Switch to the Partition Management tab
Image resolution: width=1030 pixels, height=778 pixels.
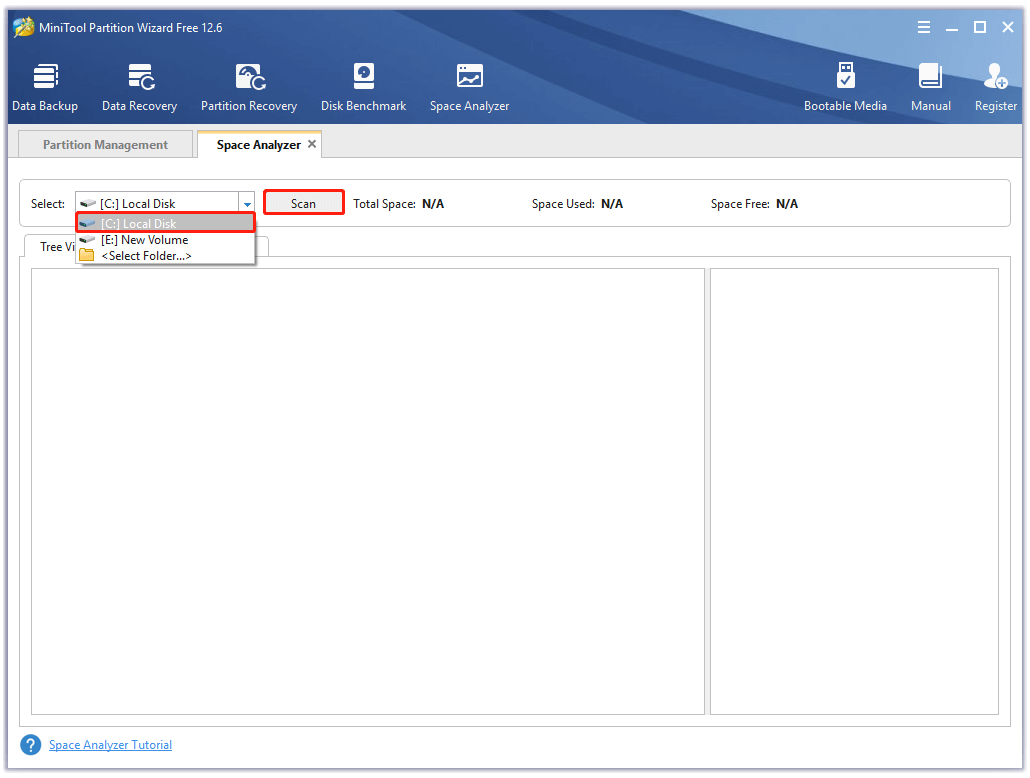tap(105, 144)
